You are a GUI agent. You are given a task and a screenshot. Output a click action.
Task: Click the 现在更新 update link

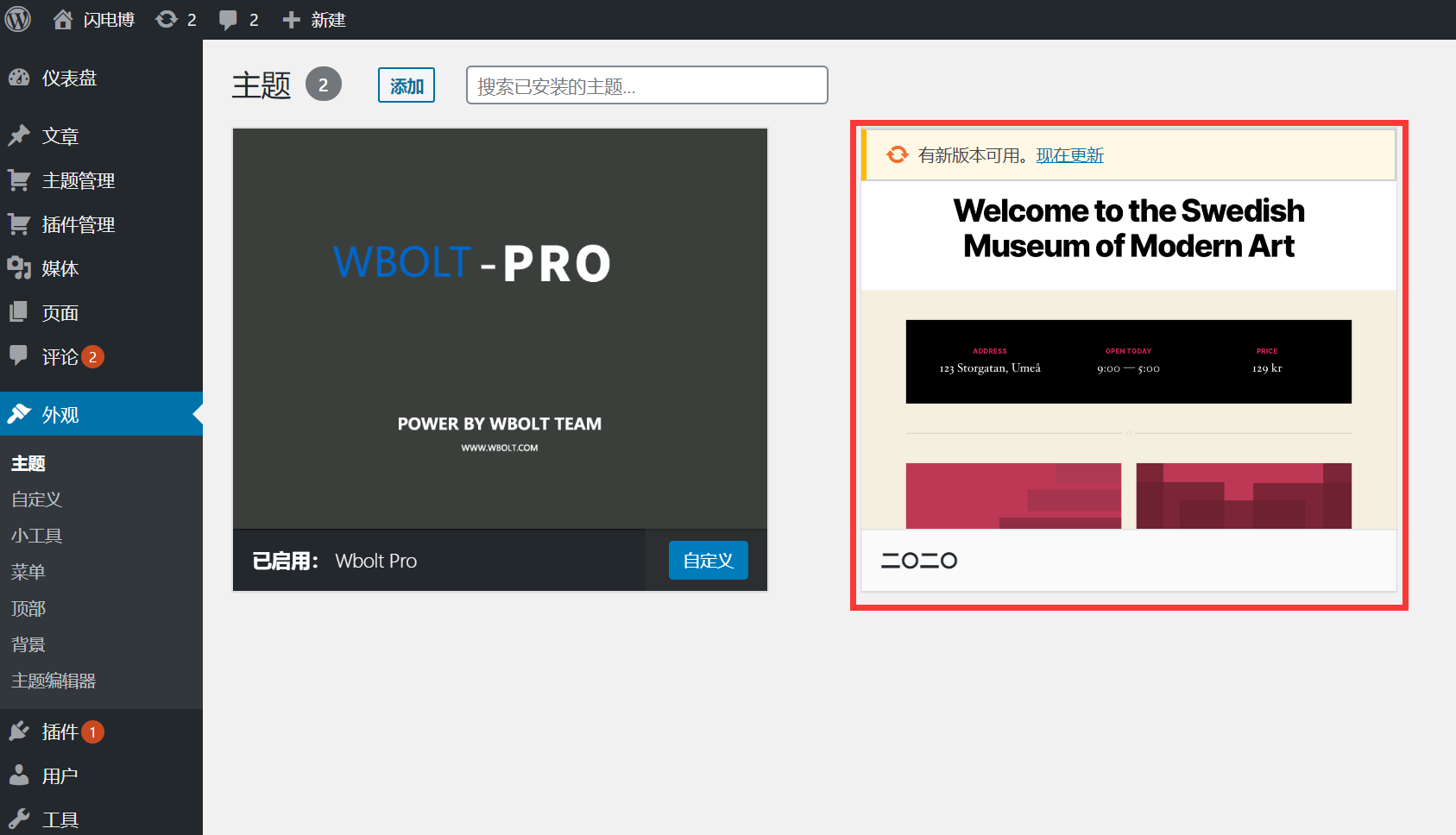(1069, 155)
